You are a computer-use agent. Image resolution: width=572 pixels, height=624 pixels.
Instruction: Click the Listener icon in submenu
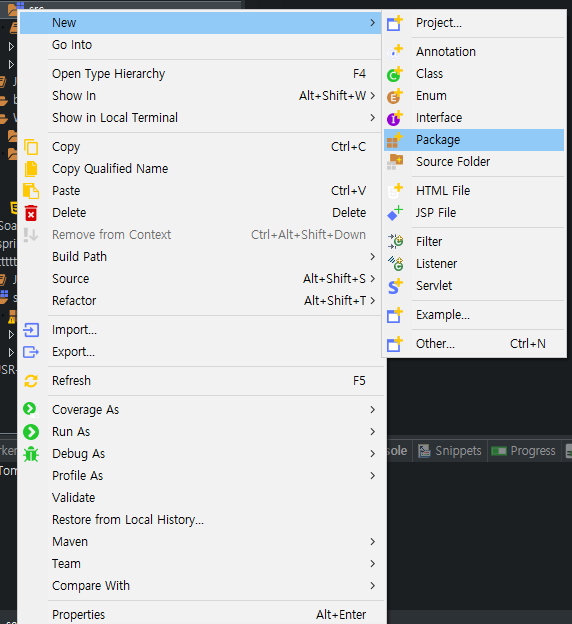pos(395,263)
